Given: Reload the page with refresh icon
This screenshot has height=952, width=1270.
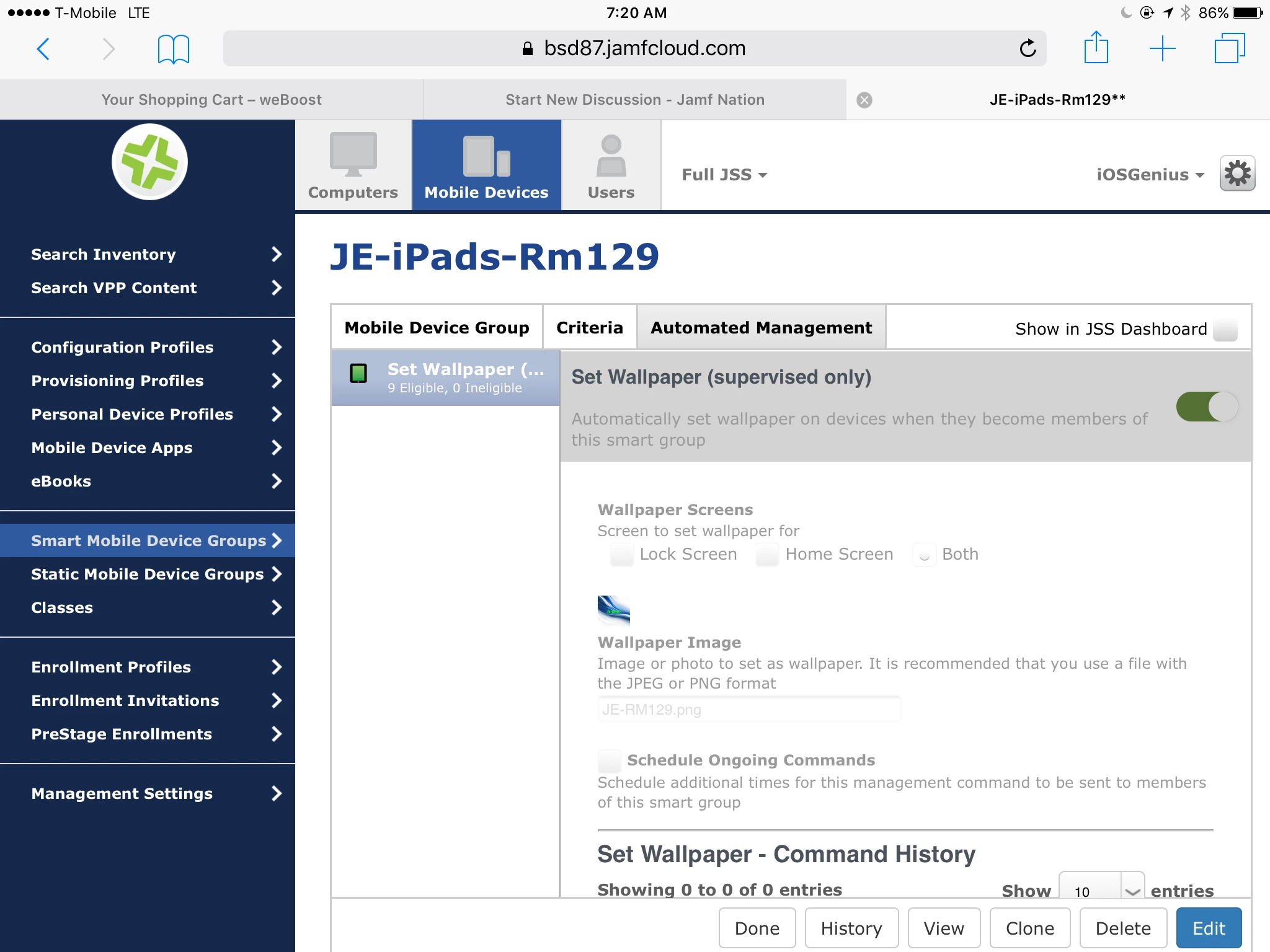Looking at the screenshot, I should tap(1028, 48).
